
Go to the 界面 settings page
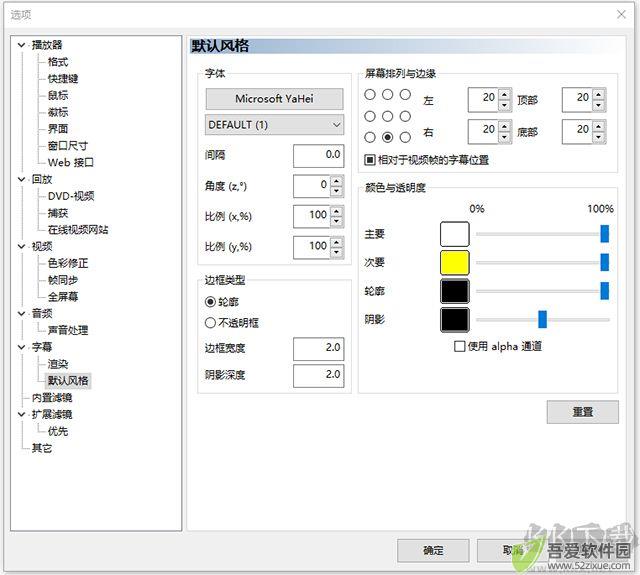point(58,129)
